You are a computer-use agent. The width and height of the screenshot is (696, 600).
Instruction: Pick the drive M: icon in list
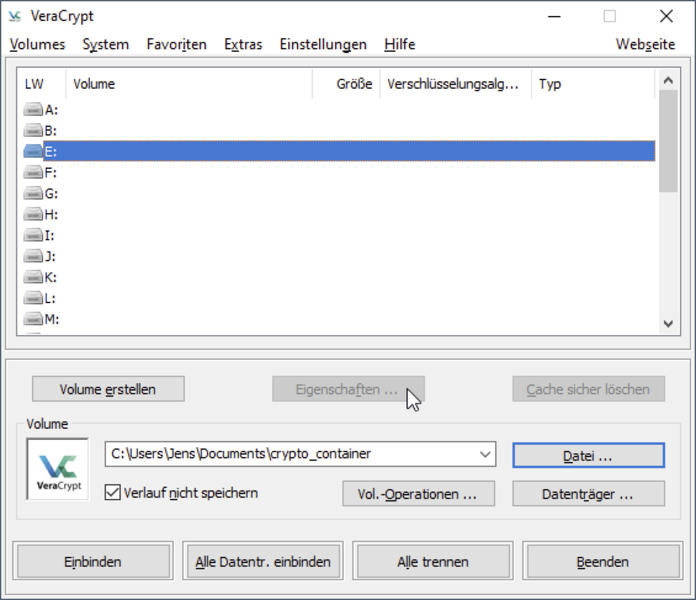33,319
